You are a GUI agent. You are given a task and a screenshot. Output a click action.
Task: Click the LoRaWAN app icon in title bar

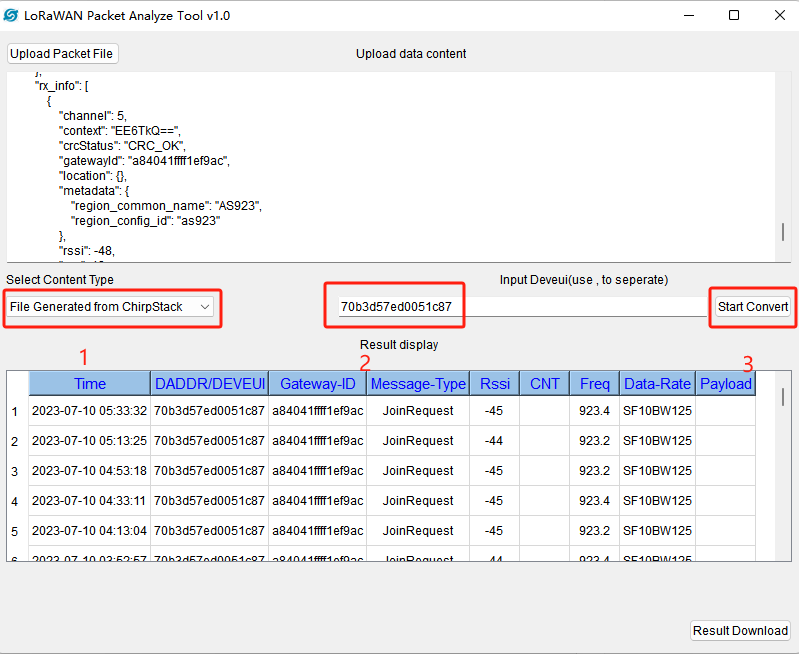coord(11,15)
